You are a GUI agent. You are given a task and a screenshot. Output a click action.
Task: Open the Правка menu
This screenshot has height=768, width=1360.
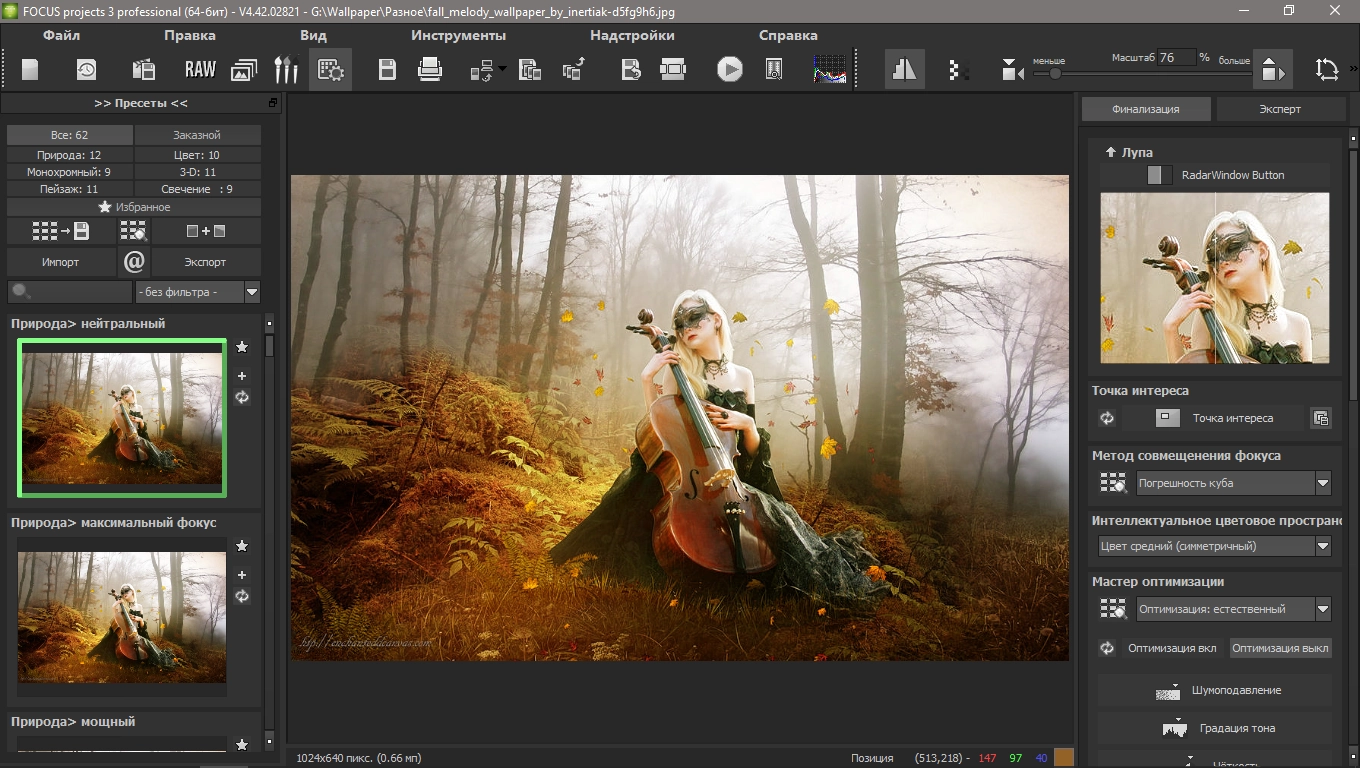190,35
